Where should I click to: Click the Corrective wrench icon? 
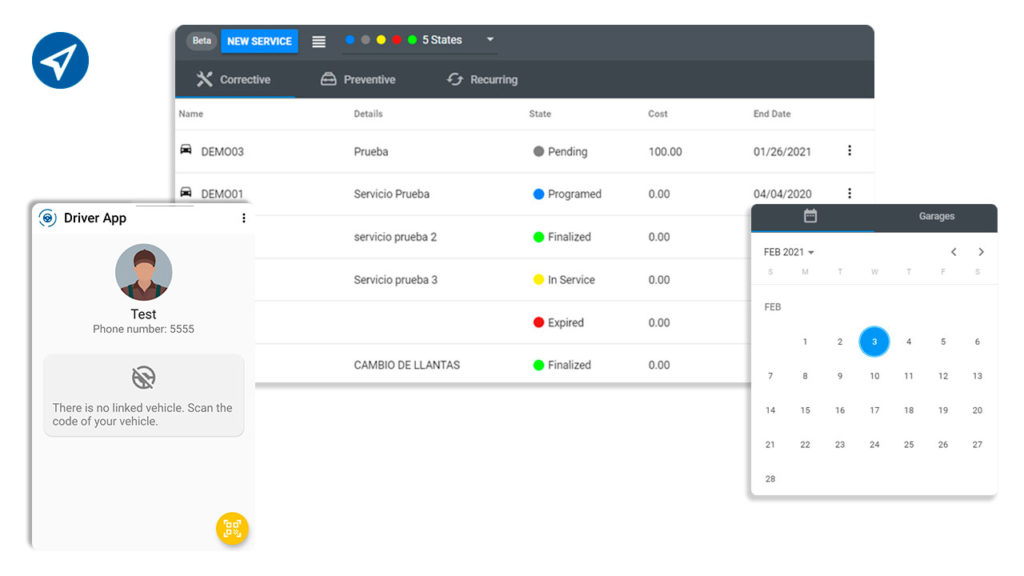click(x=204, y=80)
